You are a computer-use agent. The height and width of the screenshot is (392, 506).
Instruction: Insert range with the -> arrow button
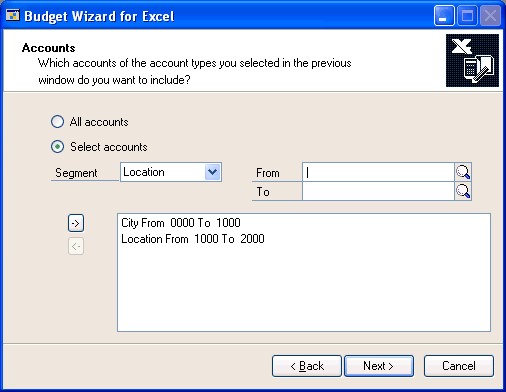pyautogui.click(x=76, y=223)
